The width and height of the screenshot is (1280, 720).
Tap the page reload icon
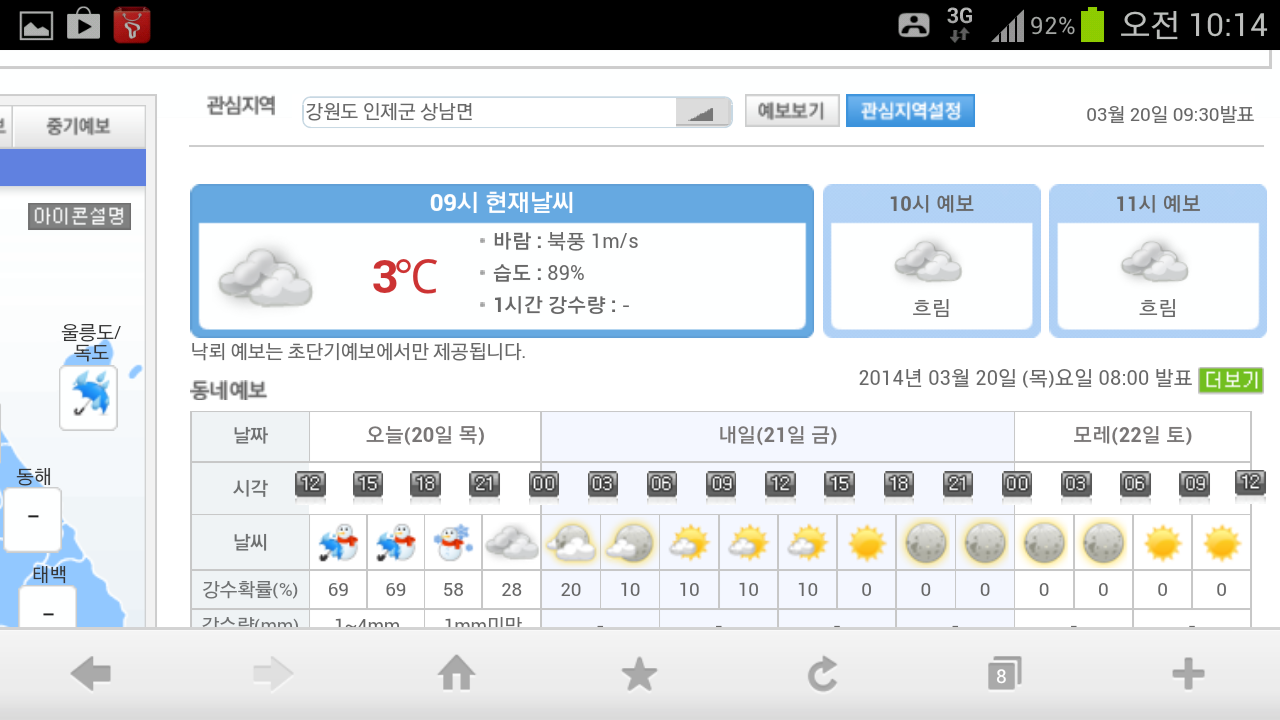tap(822, 675)
